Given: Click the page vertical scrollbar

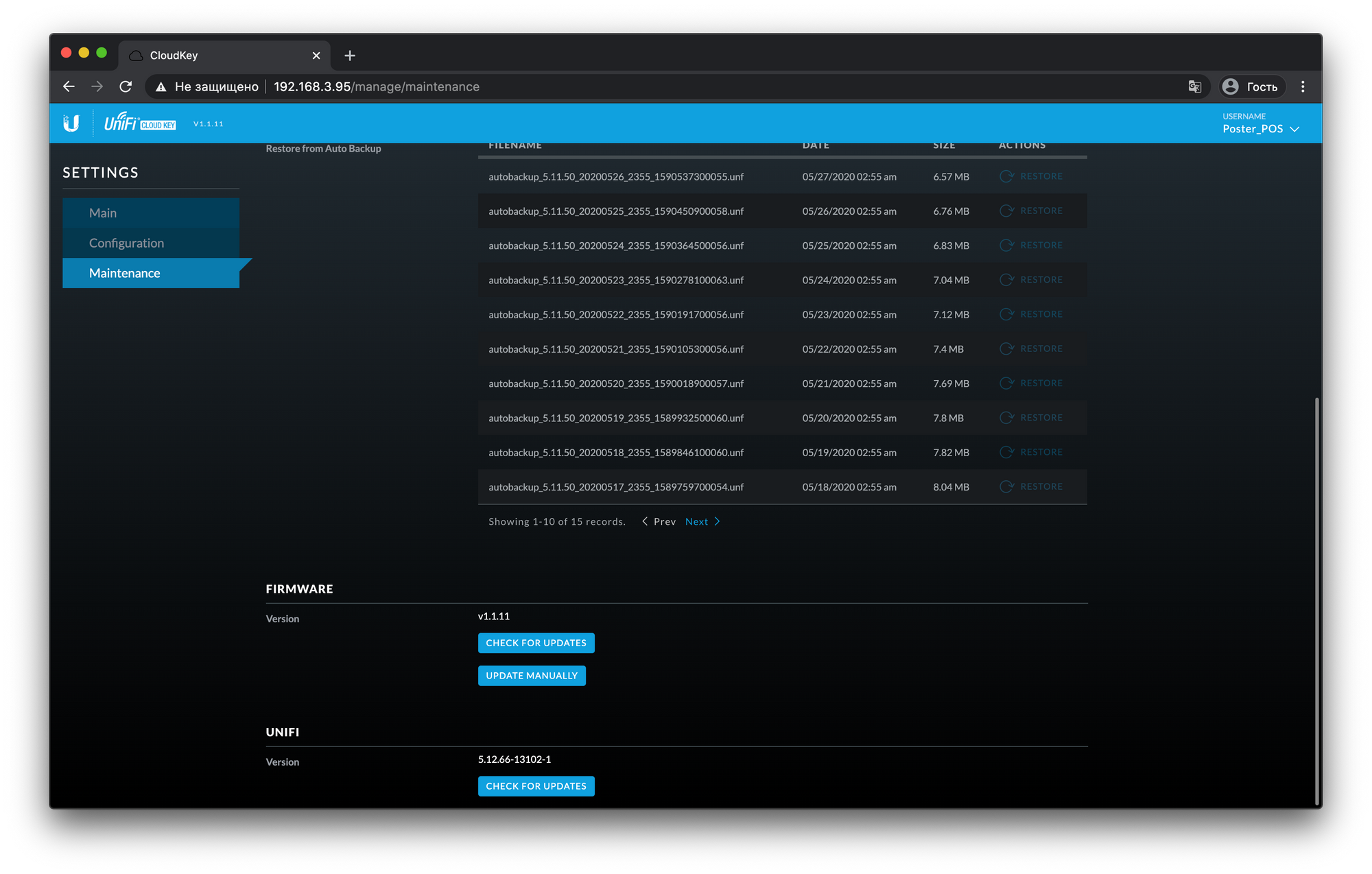Looking at the screenshot, I should pos(1316,600).
